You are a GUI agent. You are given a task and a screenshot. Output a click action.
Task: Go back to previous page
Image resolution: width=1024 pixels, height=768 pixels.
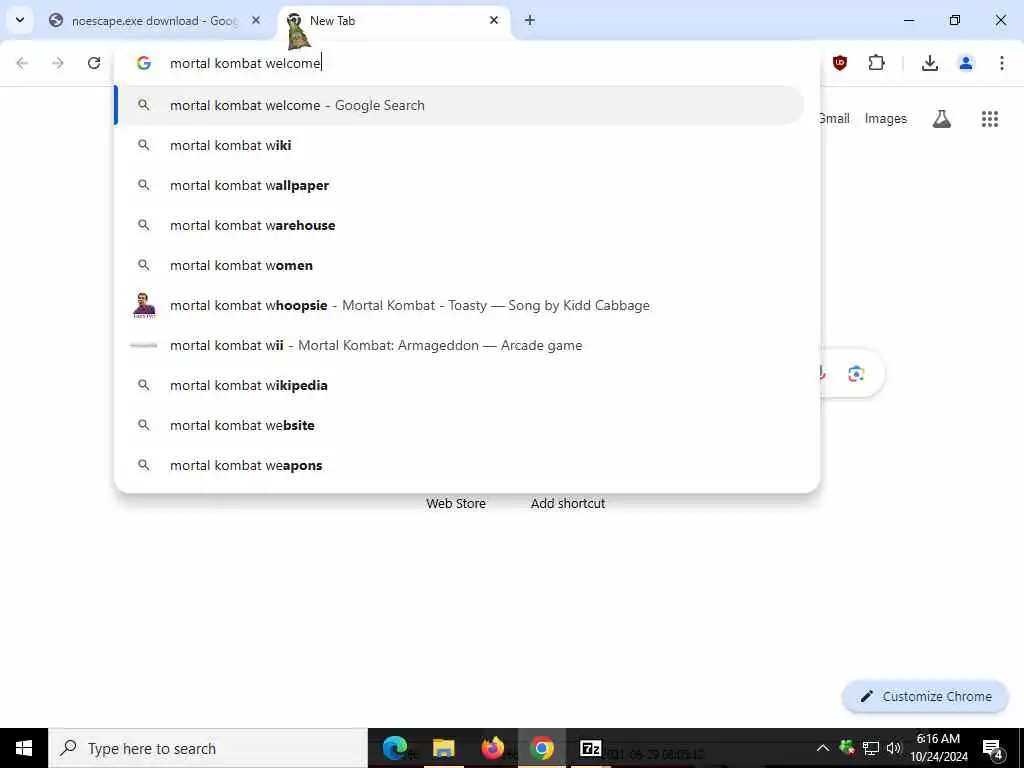22,63
